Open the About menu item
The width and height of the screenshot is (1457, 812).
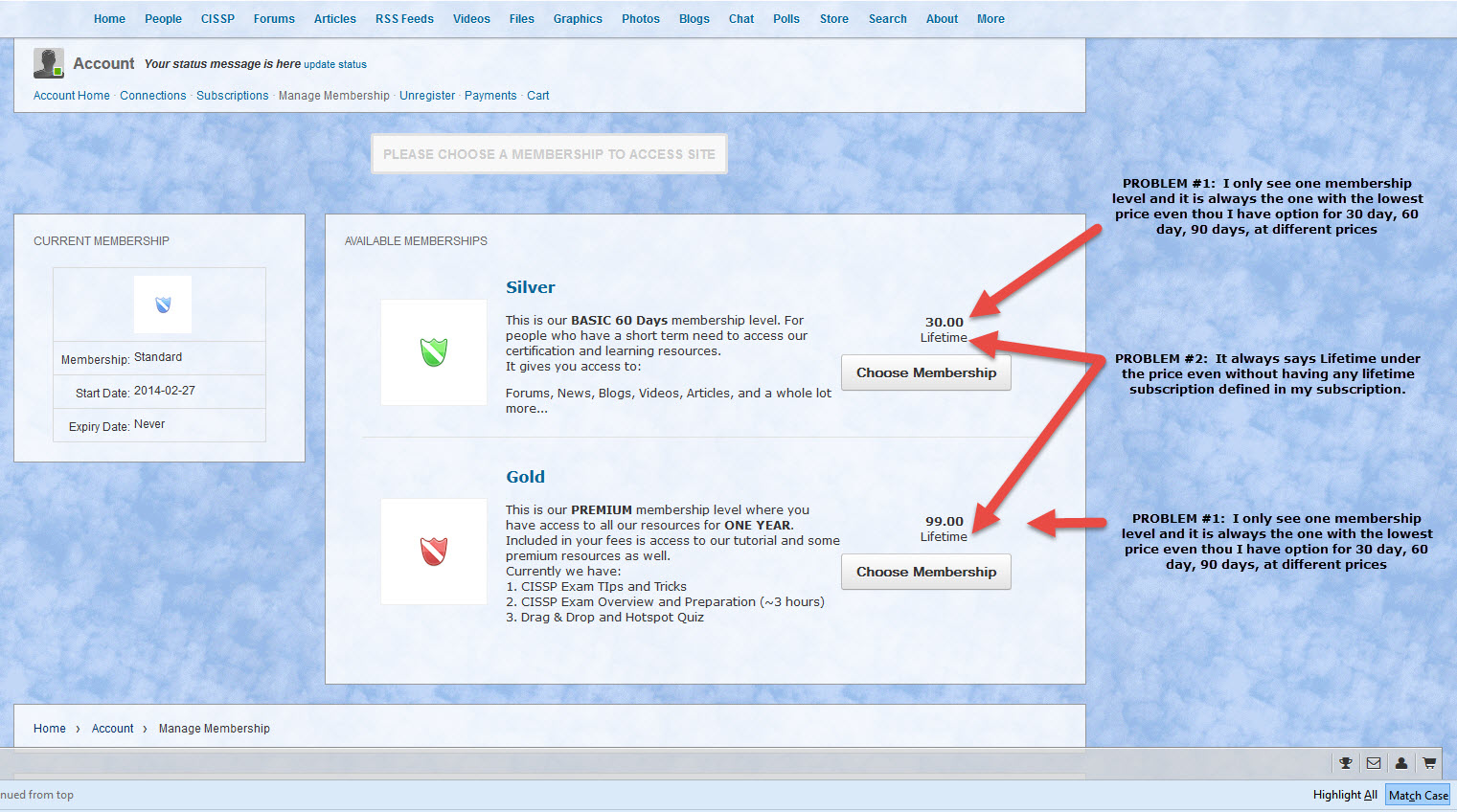[943, 19]
